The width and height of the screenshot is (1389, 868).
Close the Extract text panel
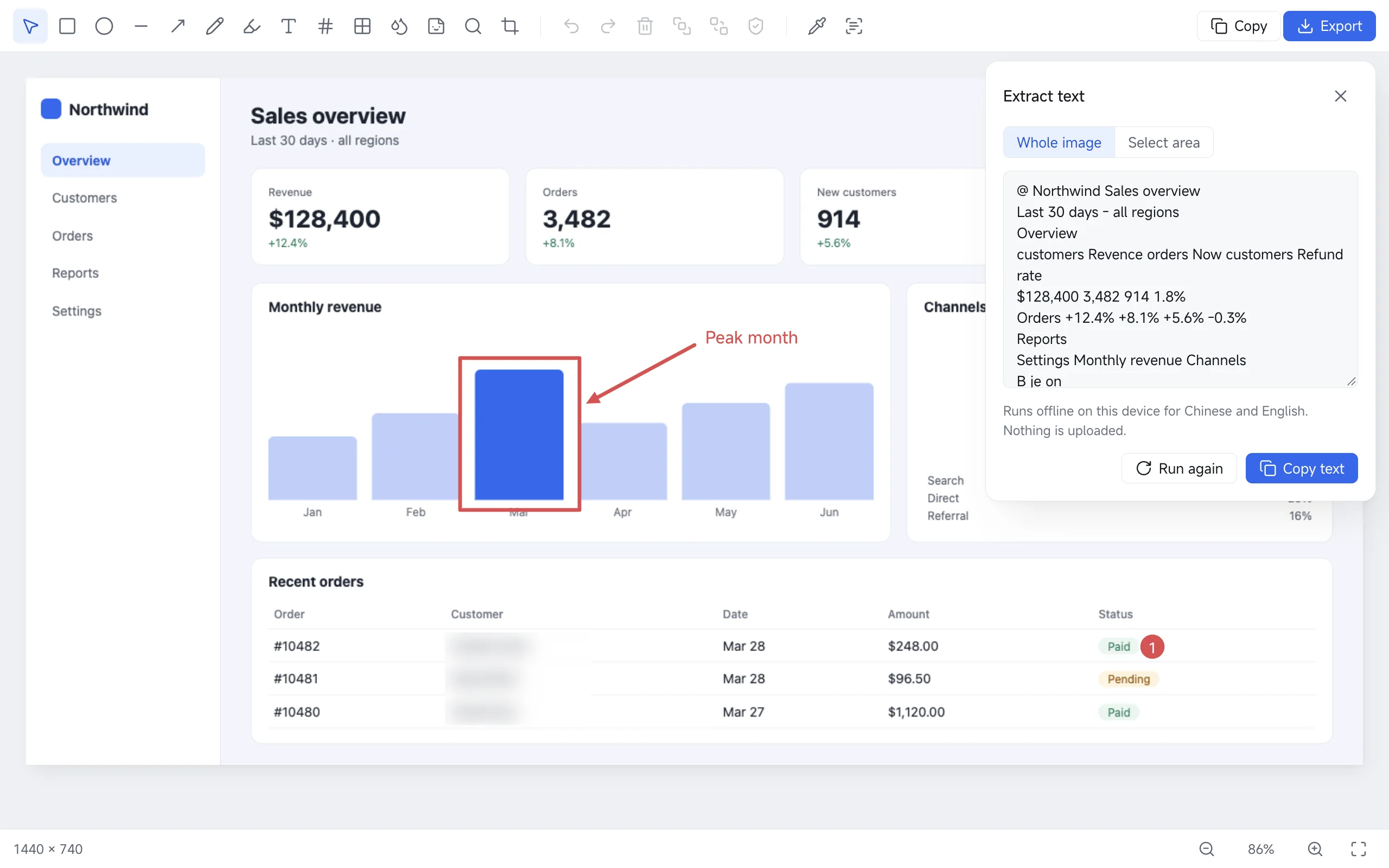pos(1340,96)
